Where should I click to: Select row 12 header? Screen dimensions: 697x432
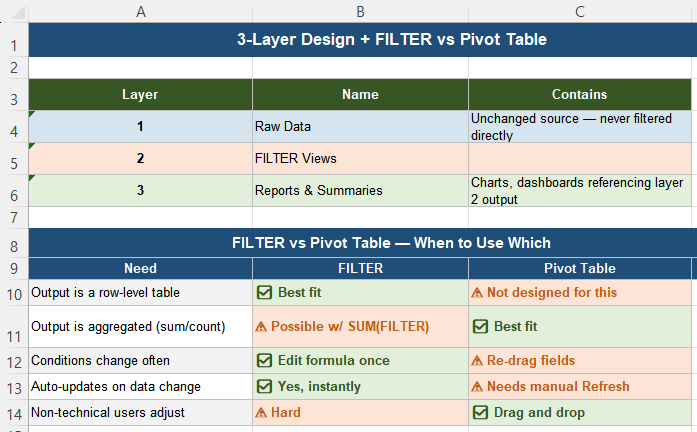14,360
